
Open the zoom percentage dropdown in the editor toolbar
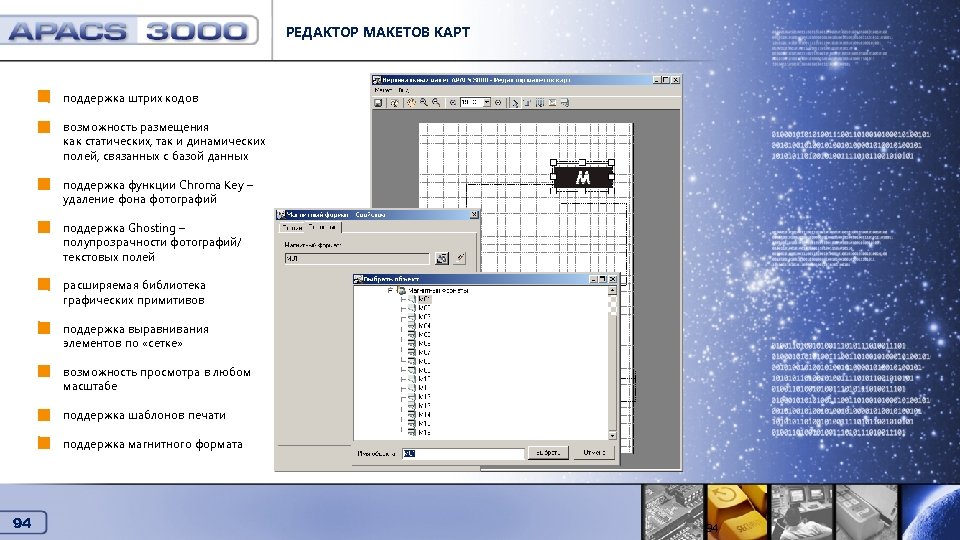click(x=487, y=103)
